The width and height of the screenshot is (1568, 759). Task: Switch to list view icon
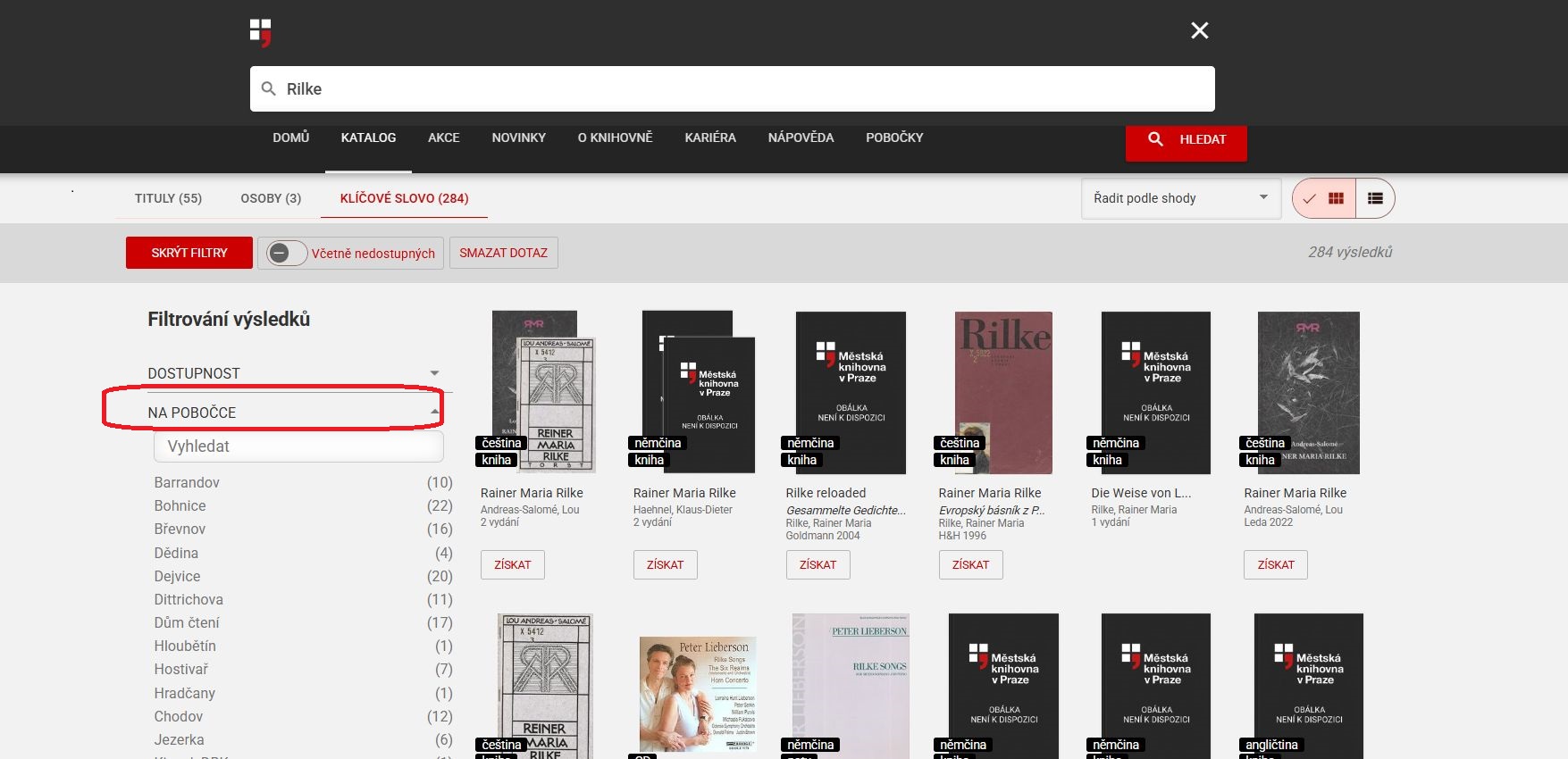coord(1375,198)
